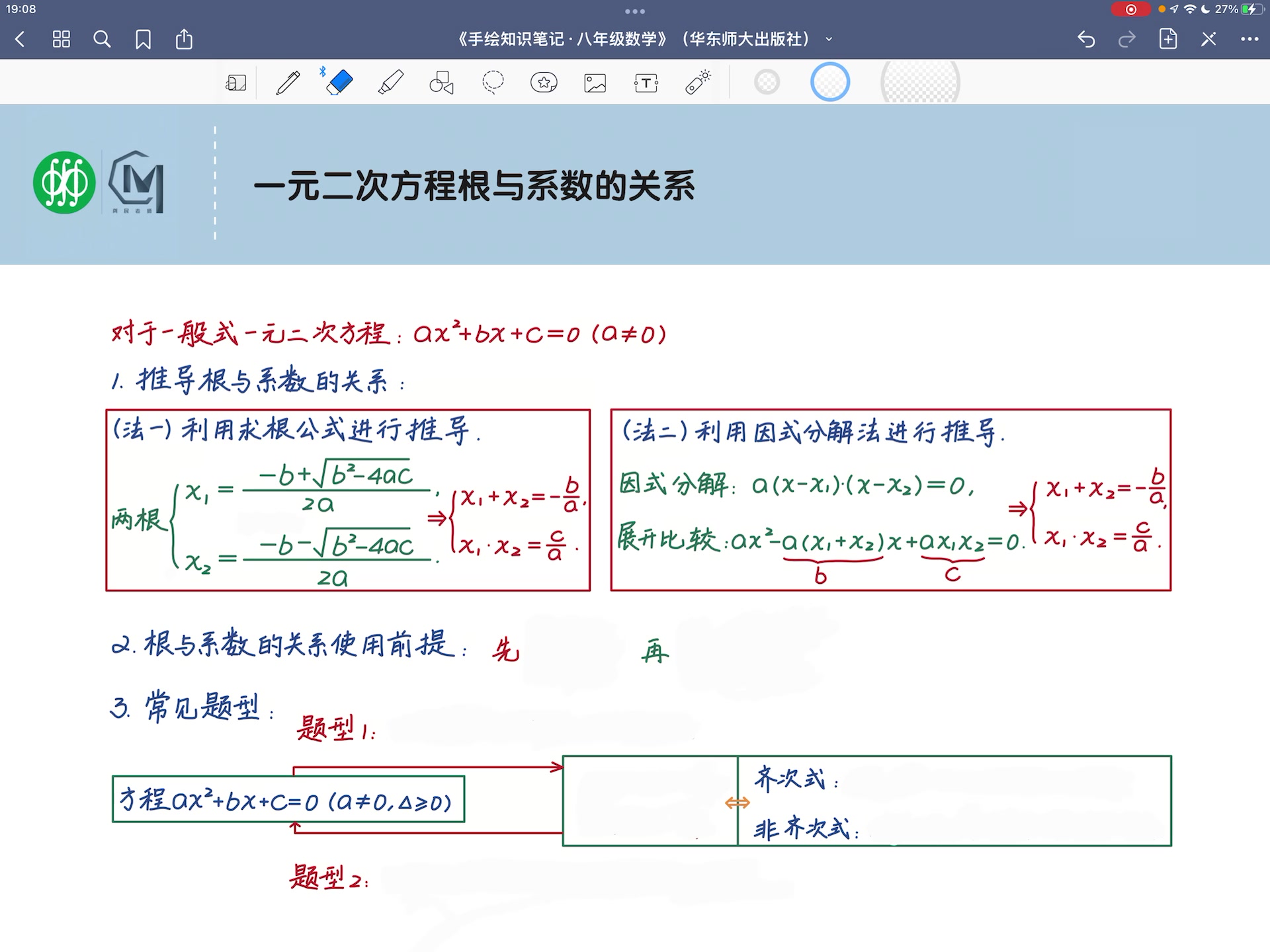This screenshot has height=952, width=1270.
Task: Select the medium stroke size circle
Action: coord(829,81)
